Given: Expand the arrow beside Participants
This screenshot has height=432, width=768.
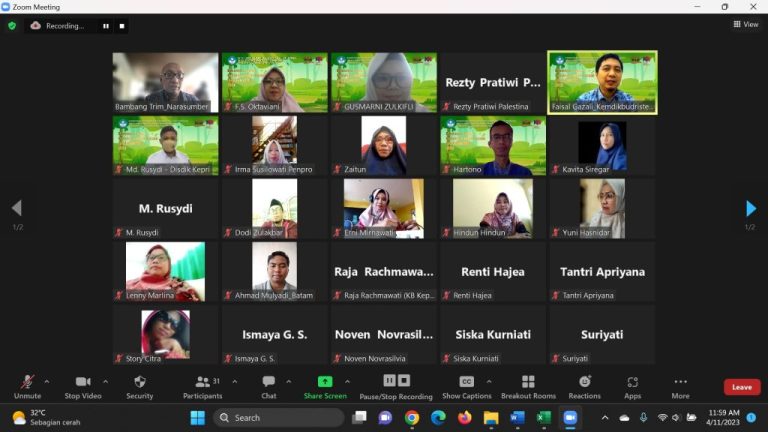Looking at the screenshot, I should pos(235,382).
